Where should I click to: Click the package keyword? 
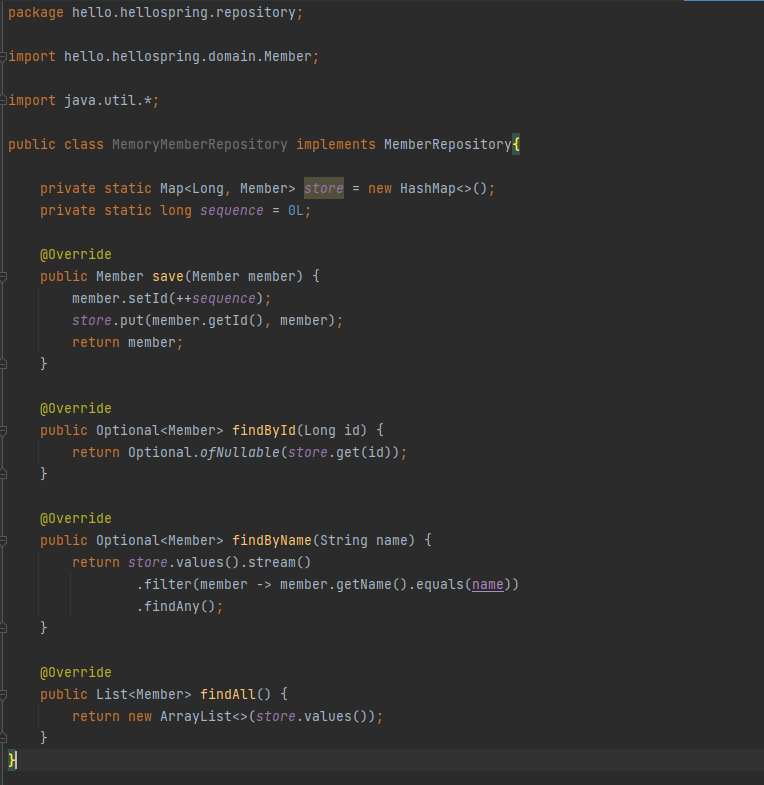(36, 13)
